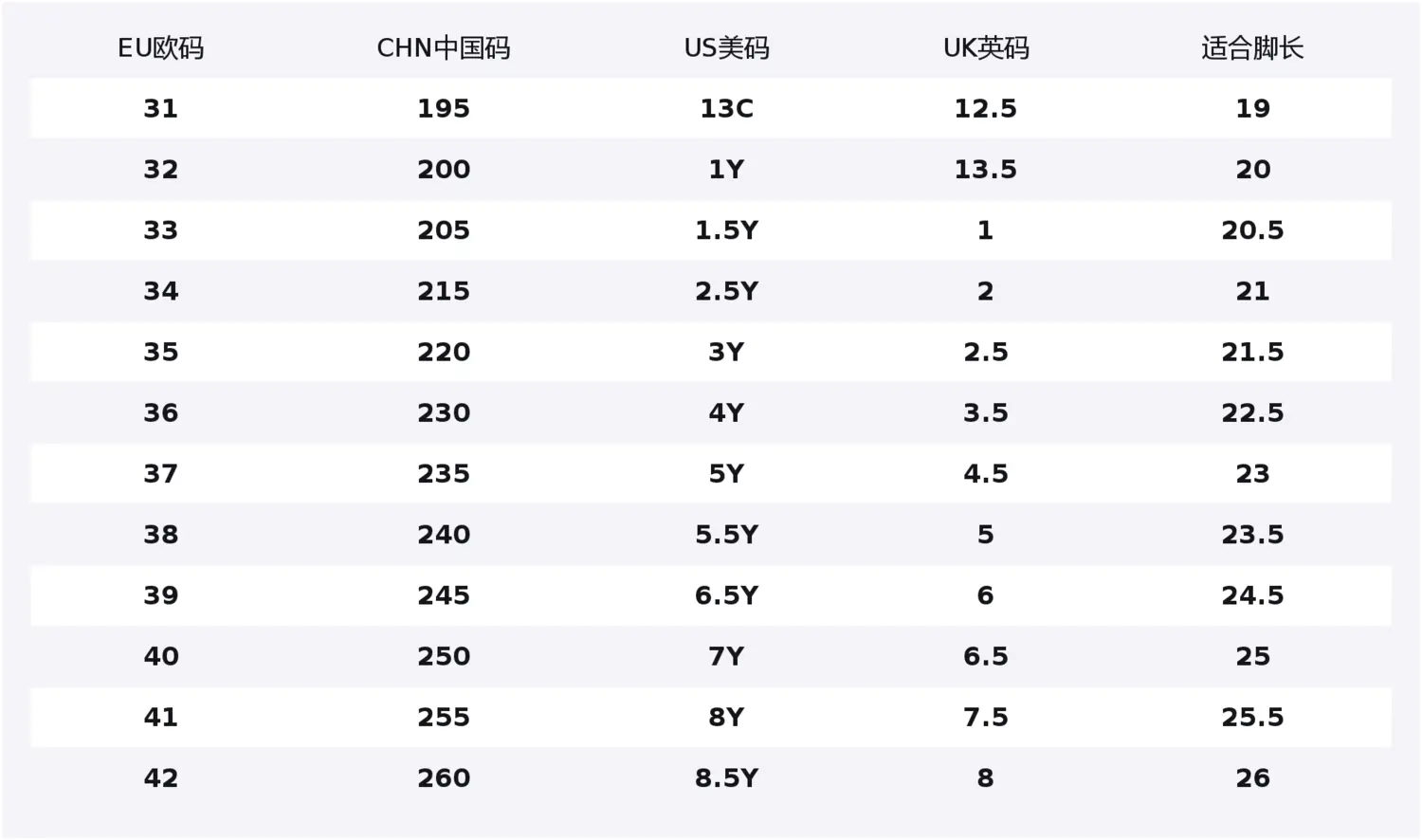Image resolution: width=1422 pixels, height=840 pixels.
Task: Select EU size 42 cell
Action: 160,778
